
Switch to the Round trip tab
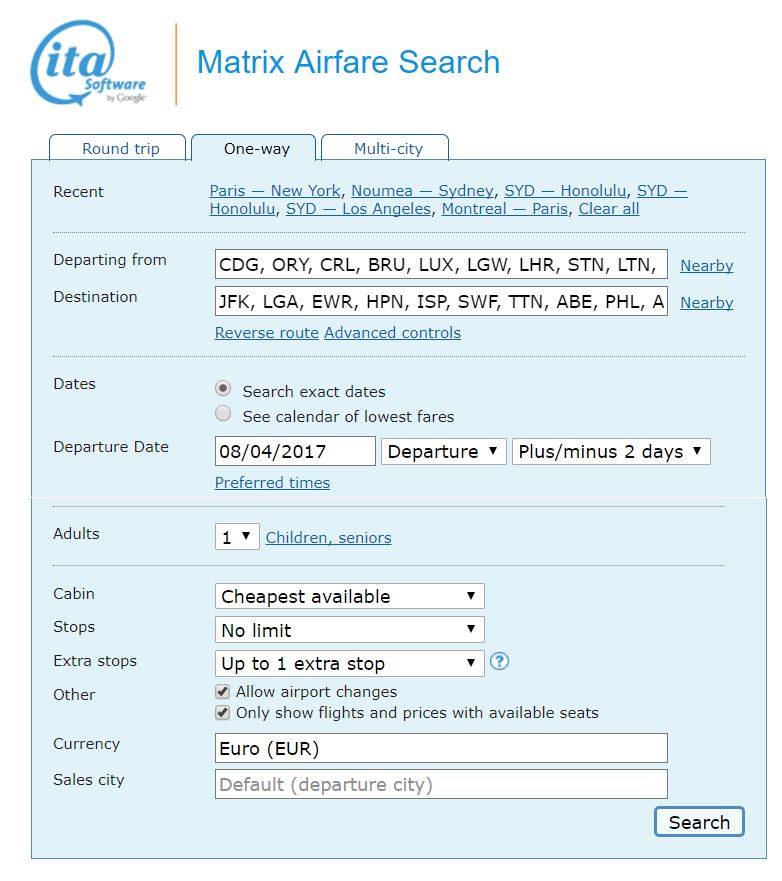(x=120, y=149)
